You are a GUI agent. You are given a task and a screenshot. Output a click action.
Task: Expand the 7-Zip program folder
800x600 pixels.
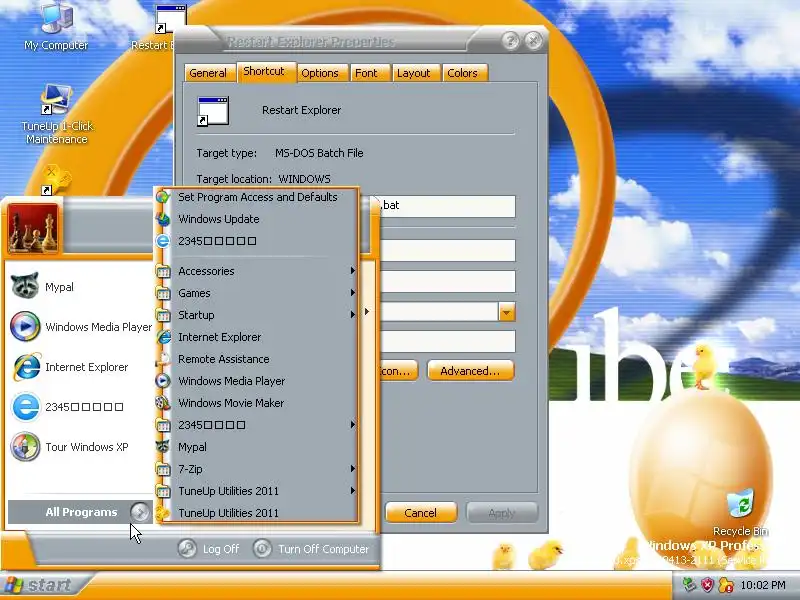coord(257,469)
